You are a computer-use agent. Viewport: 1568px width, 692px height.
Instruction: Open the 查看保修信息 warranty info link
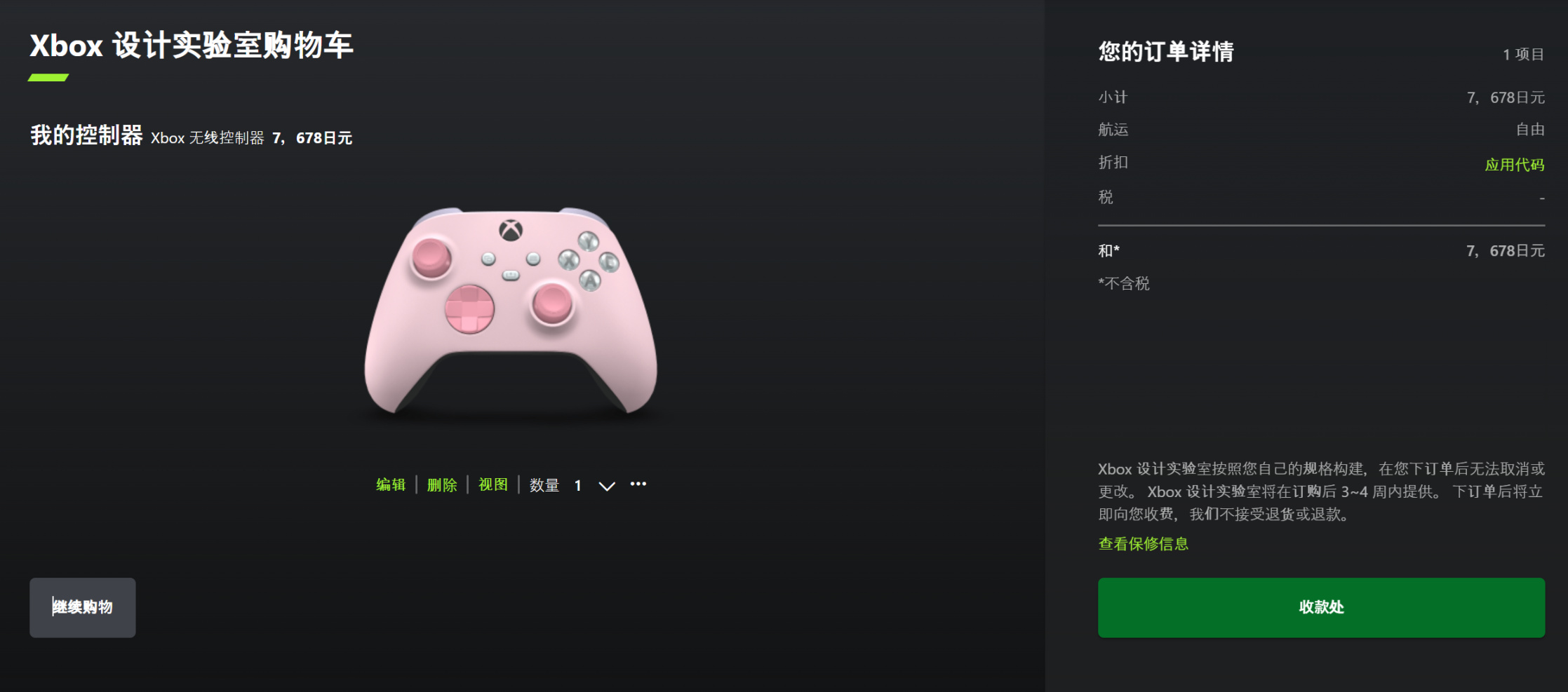click(x=1143, y=543)
